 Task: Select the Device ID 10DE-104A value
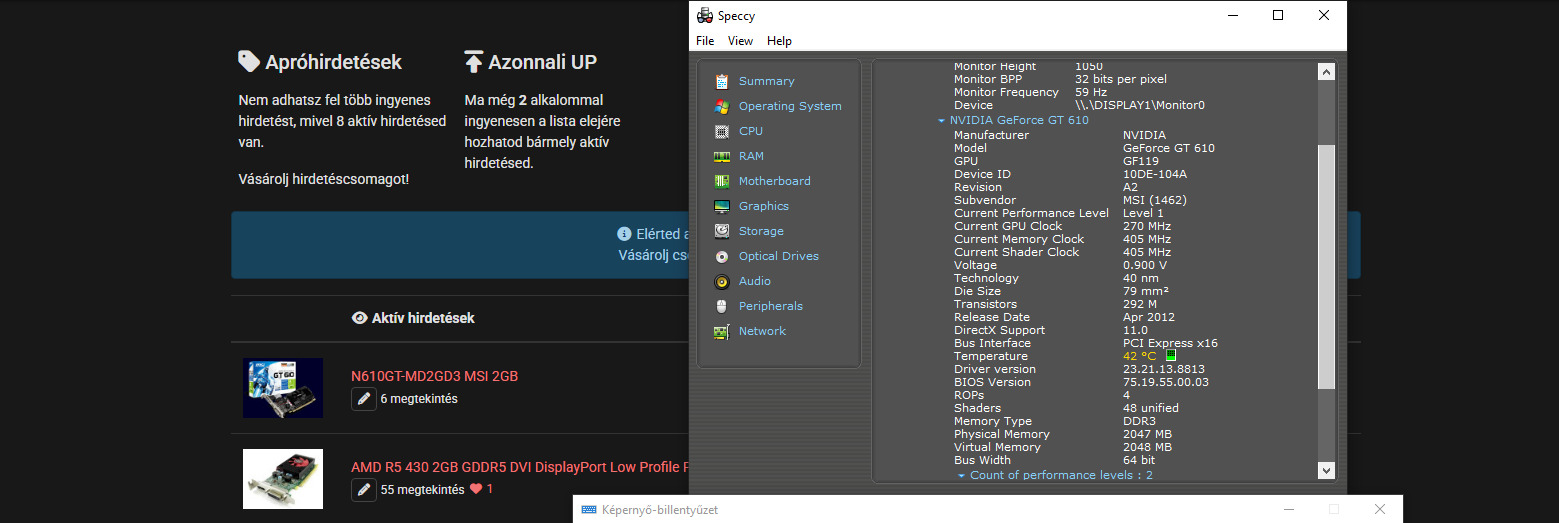pyautogui.click(x=1155, y=174)
